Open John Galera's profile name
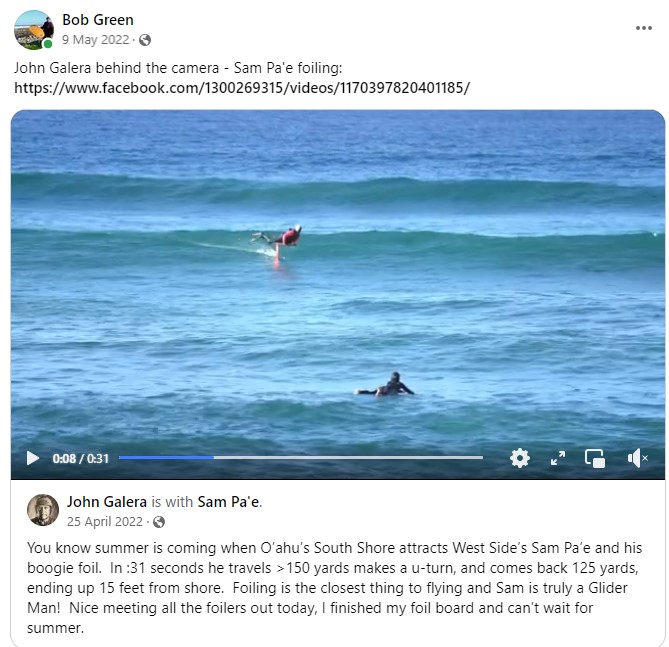 (x=107, y=502)
